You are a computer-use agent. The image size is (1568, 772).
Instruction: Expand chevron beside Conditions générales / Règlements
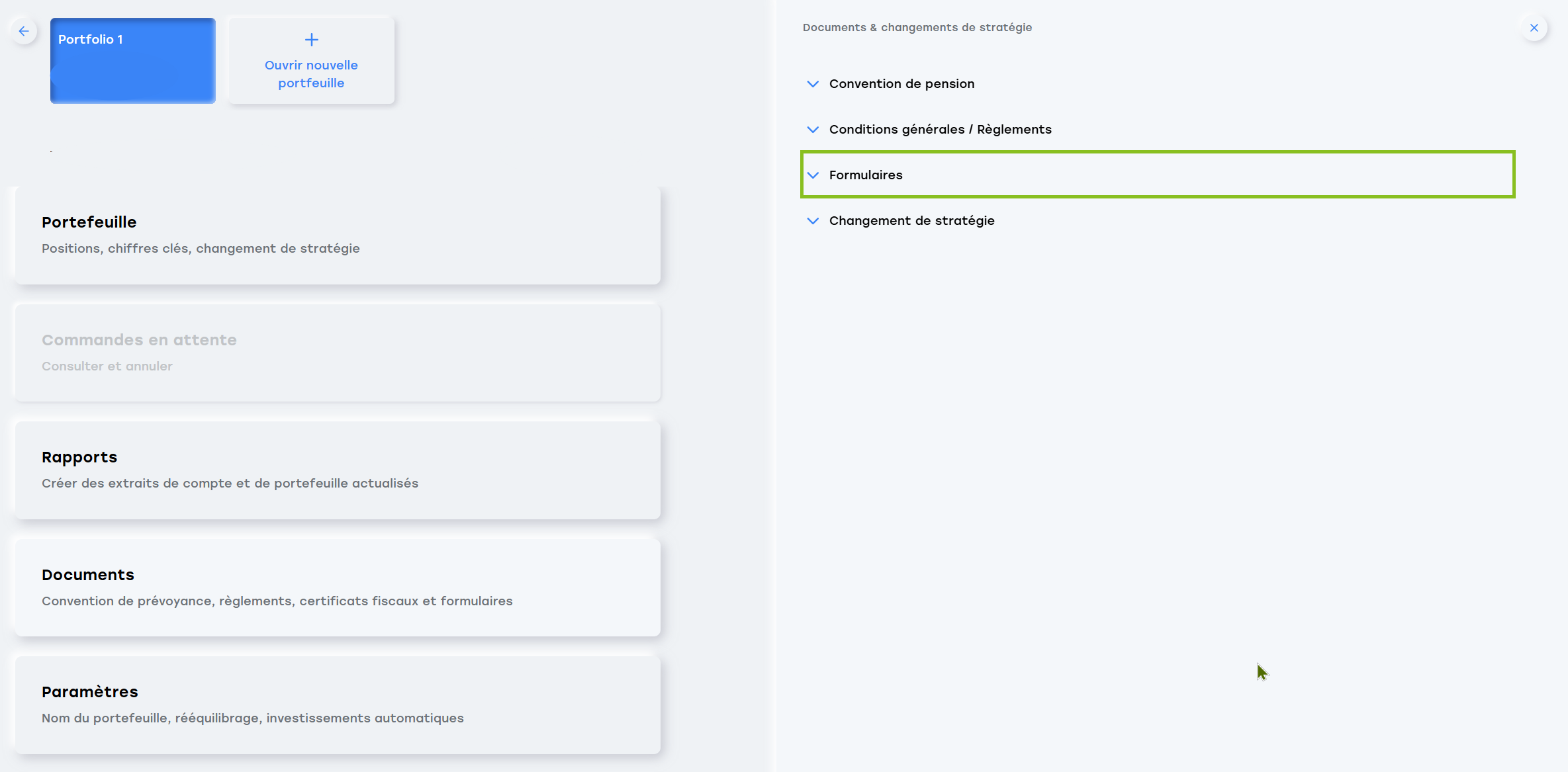(x=813, y=130)
